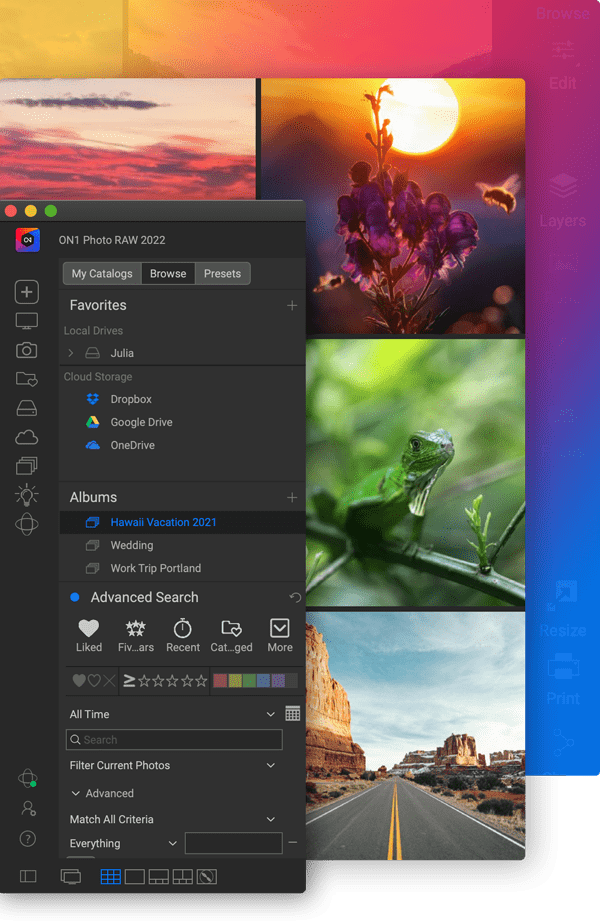Viewport: 600px width, 923px height.
Task: Select the Wedding album
Action: pyautogui.click(x=183, y=545)
